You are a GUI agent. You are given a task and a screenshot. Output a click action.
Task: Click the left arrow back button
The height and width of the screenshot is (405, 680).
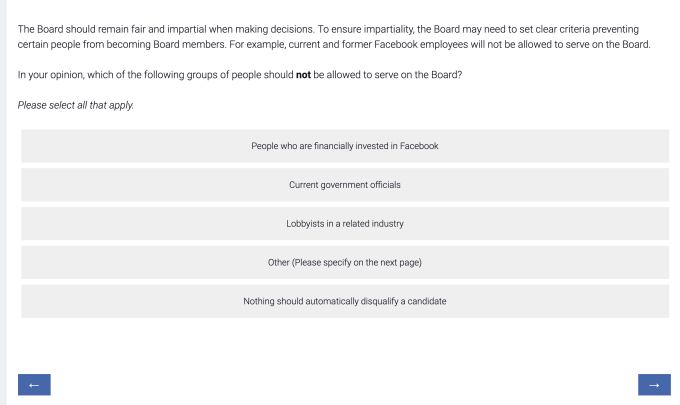pyautogui.click(x=34, y=384)
